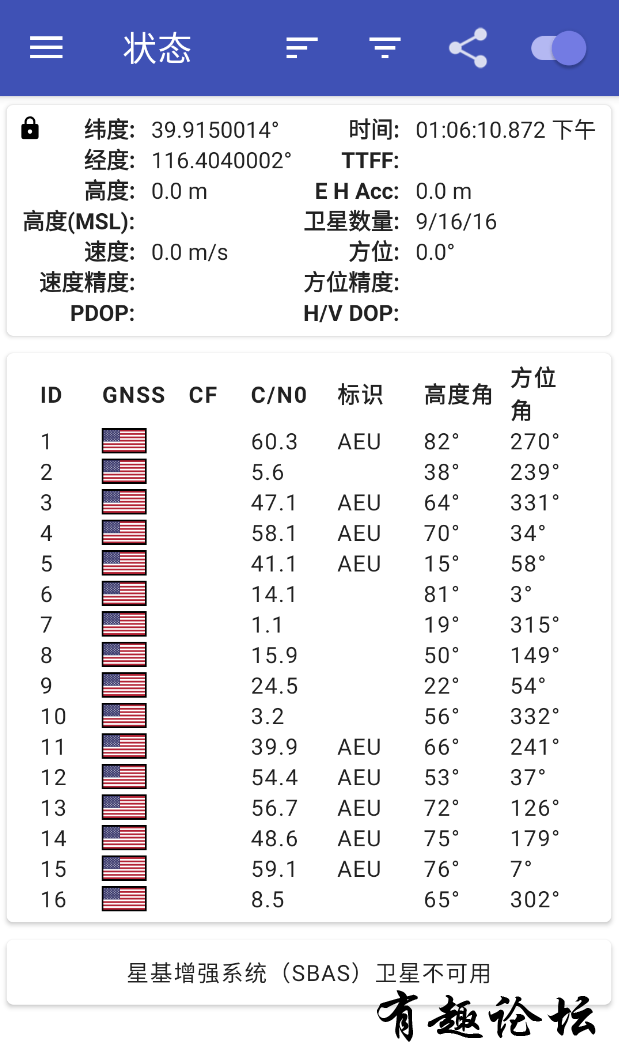This screenshot has height=1050, width=619.
Task: Tap longitude value 116.4040002°
Action: coord(222,160)
